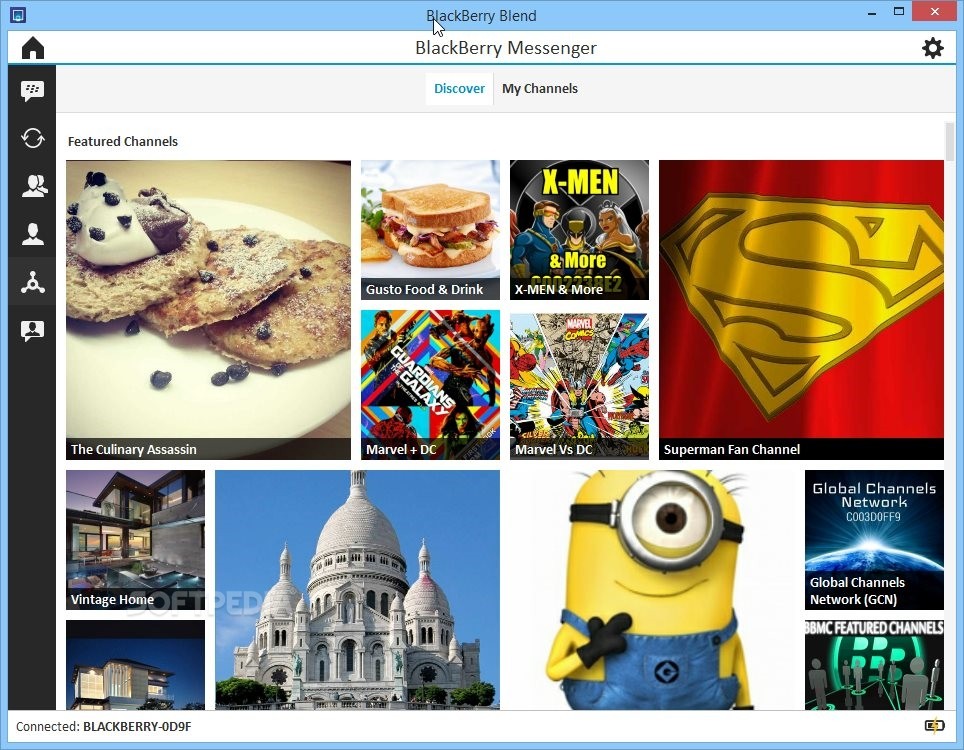Open the Updates sidebar icon
Image resolution: width=964 pixels, height=750 pixels.
tap(32, 138)
